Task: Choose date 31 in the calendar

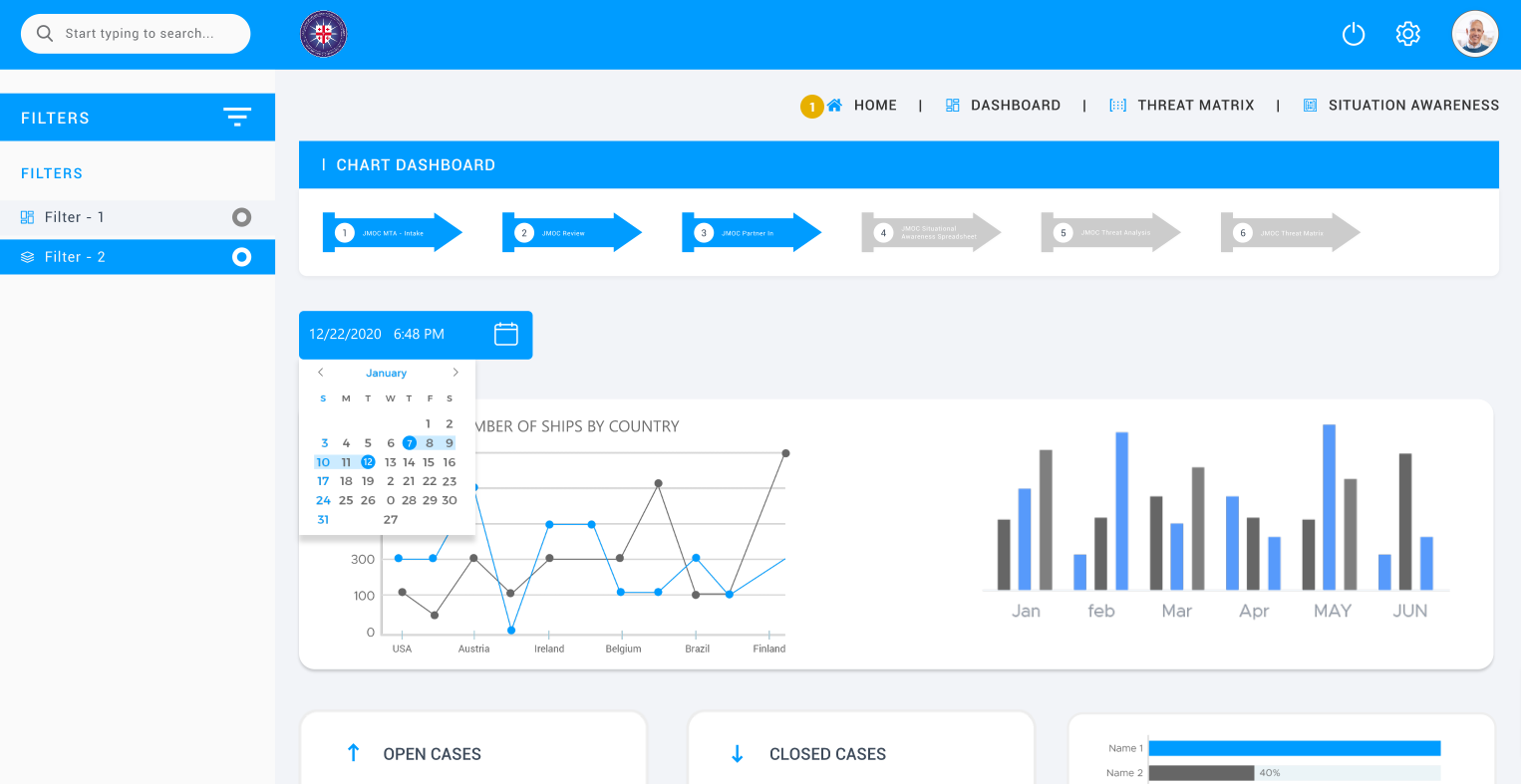Action: (x=323, y=519)
